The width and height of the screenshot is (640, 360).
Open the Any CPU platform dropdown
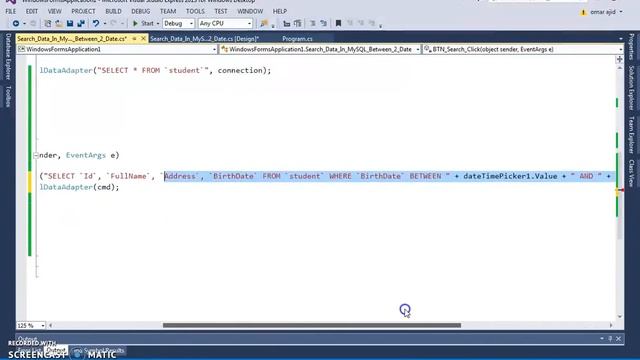pyautogui.click(x=225, y=24)
